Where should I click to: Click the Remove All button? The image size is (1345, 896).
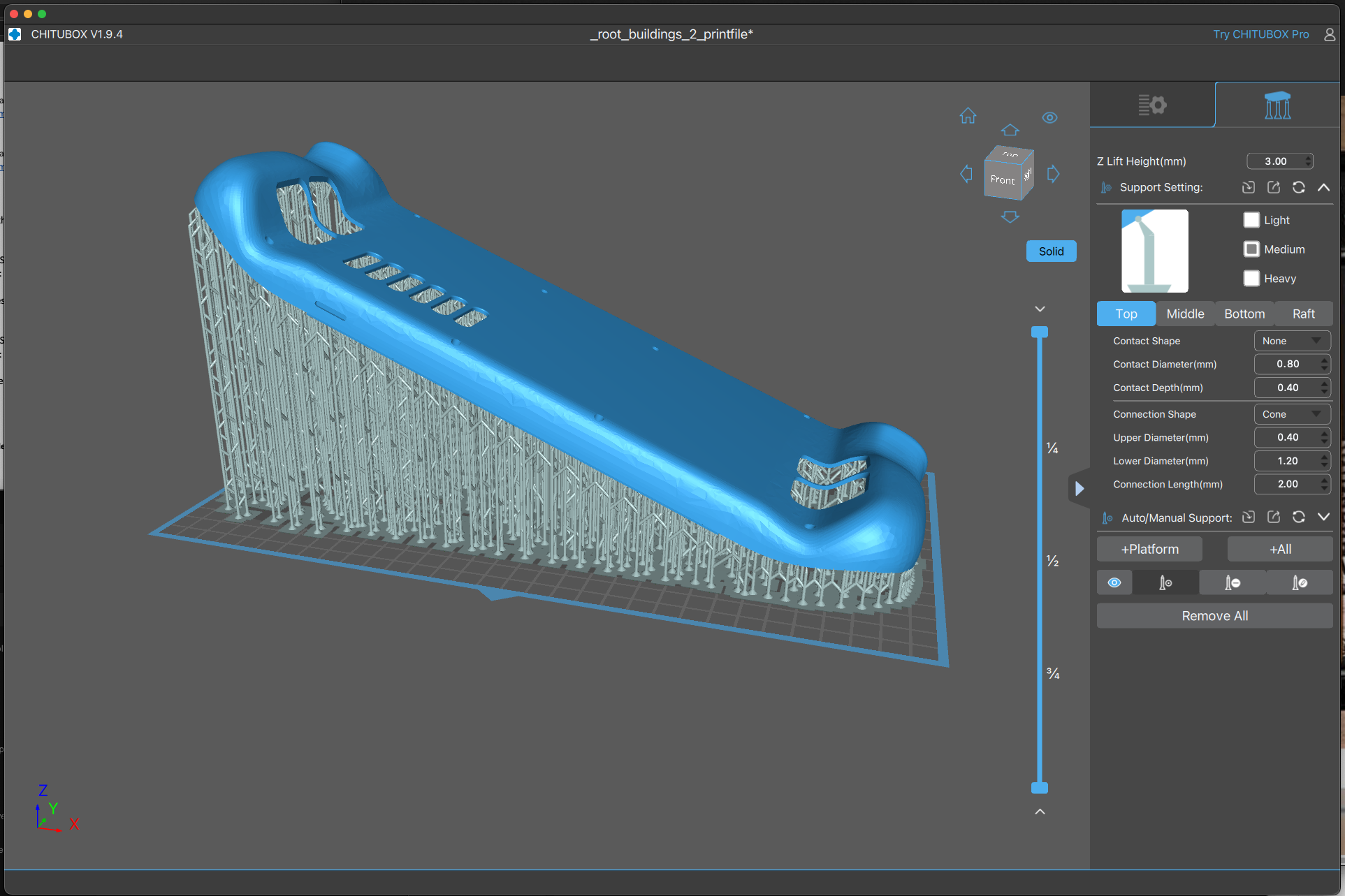click(1214, 616)
